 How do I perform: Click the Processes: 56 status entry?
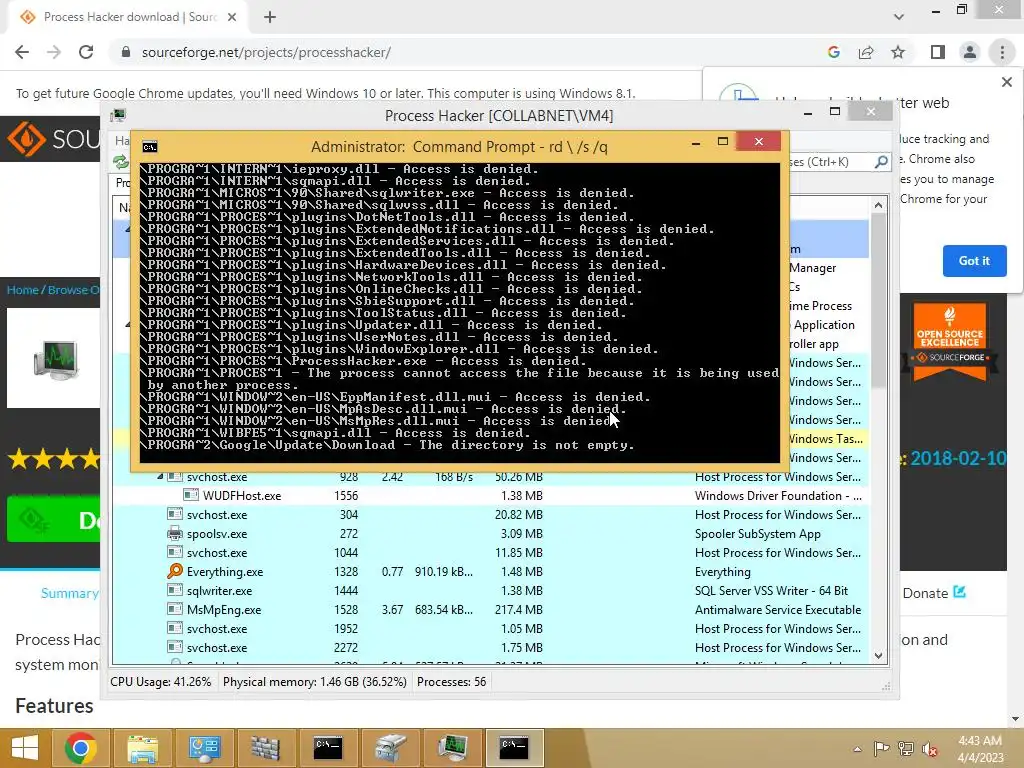[451, 682]
